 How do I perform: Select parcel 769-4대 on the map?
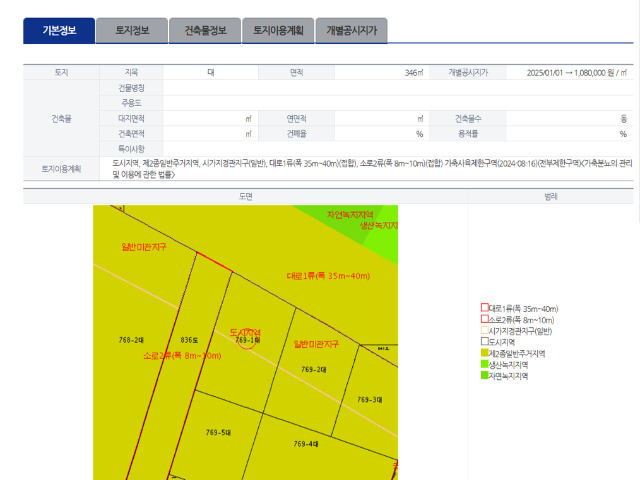coord(305,443)
